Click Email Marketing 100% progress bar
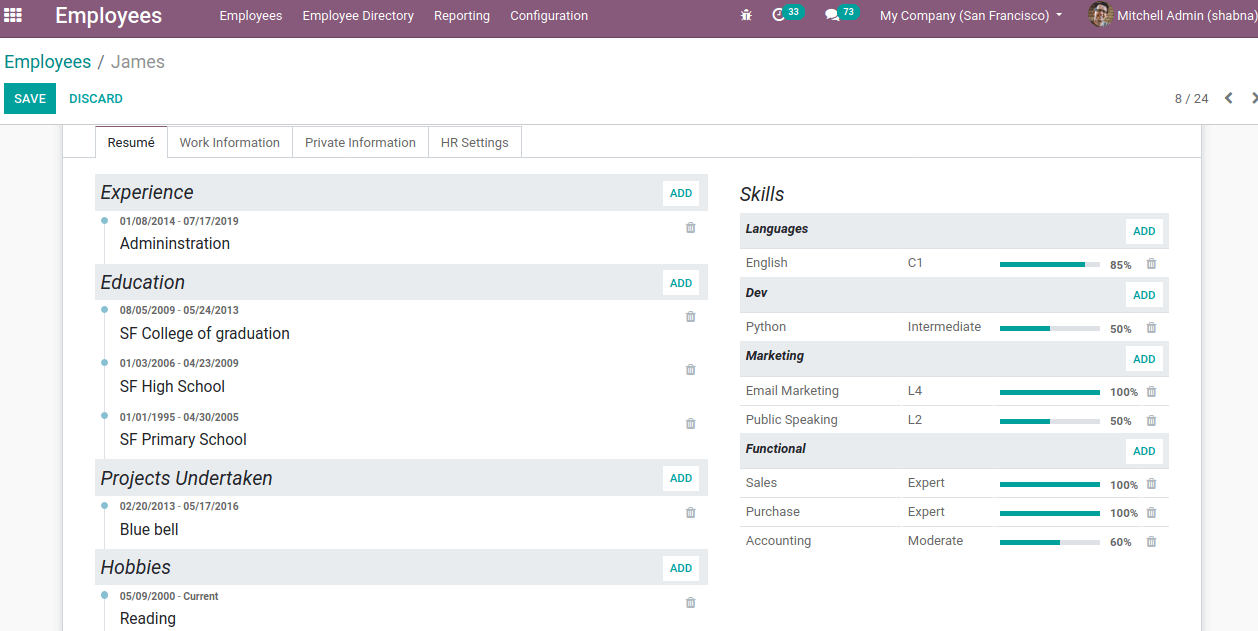This screenshot has height=631, width=1258. (x=1050, y=392)
